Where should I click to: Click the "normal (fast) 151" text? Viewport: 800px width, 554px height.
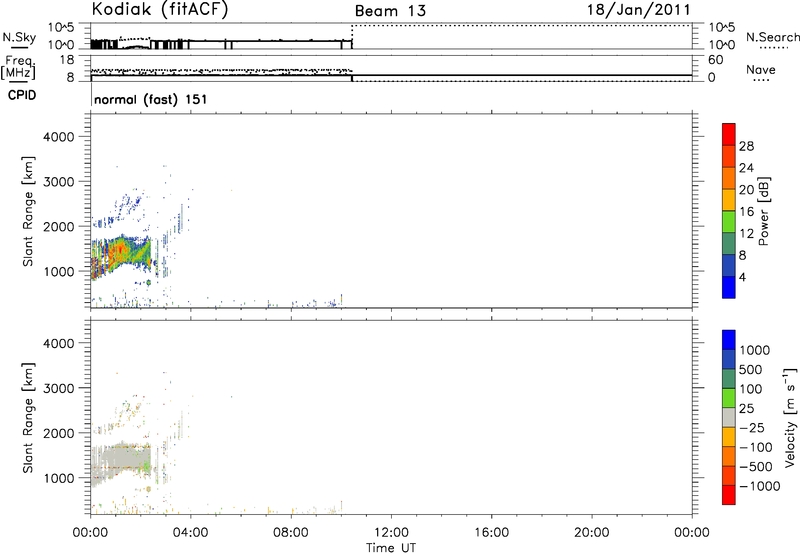[x=151, y=99]
